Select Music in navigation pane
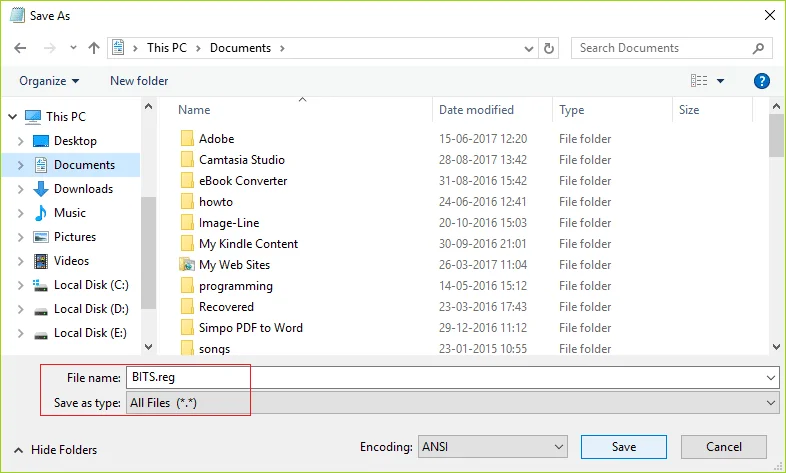The height and width of the screenshot is (473, 786). 70,213
